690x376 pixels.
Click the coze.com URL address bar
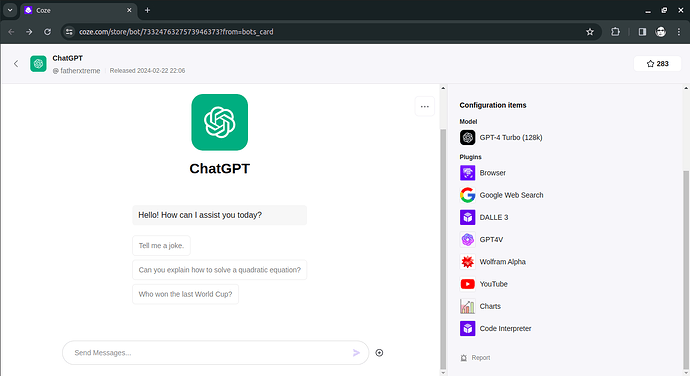[330, 32]
